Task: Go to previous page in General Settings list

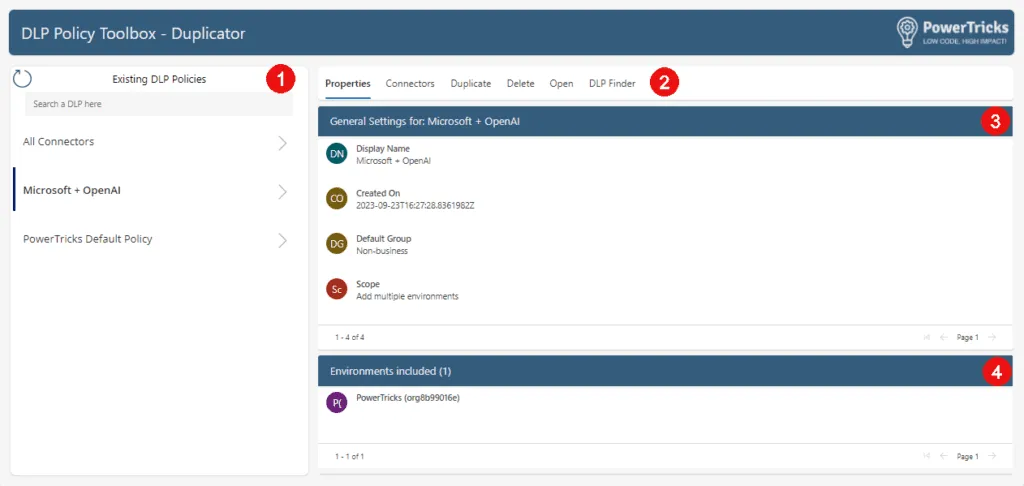Action: (943, 337)
